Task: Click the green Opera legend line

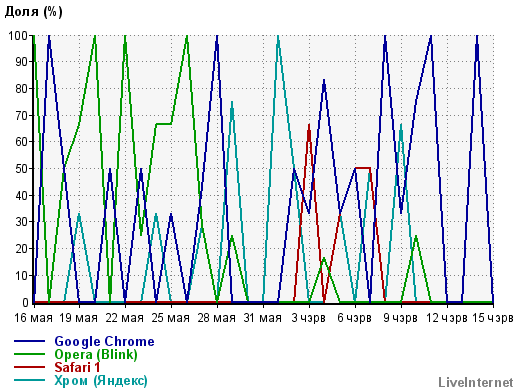Action: [29, 354]
